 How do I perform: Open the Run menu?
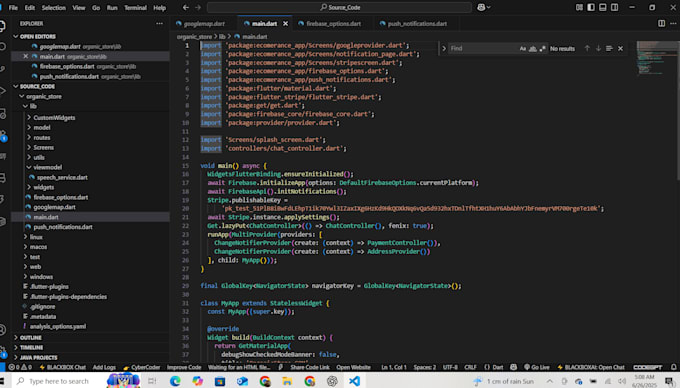pyautogui.click(x=112, y=7)
